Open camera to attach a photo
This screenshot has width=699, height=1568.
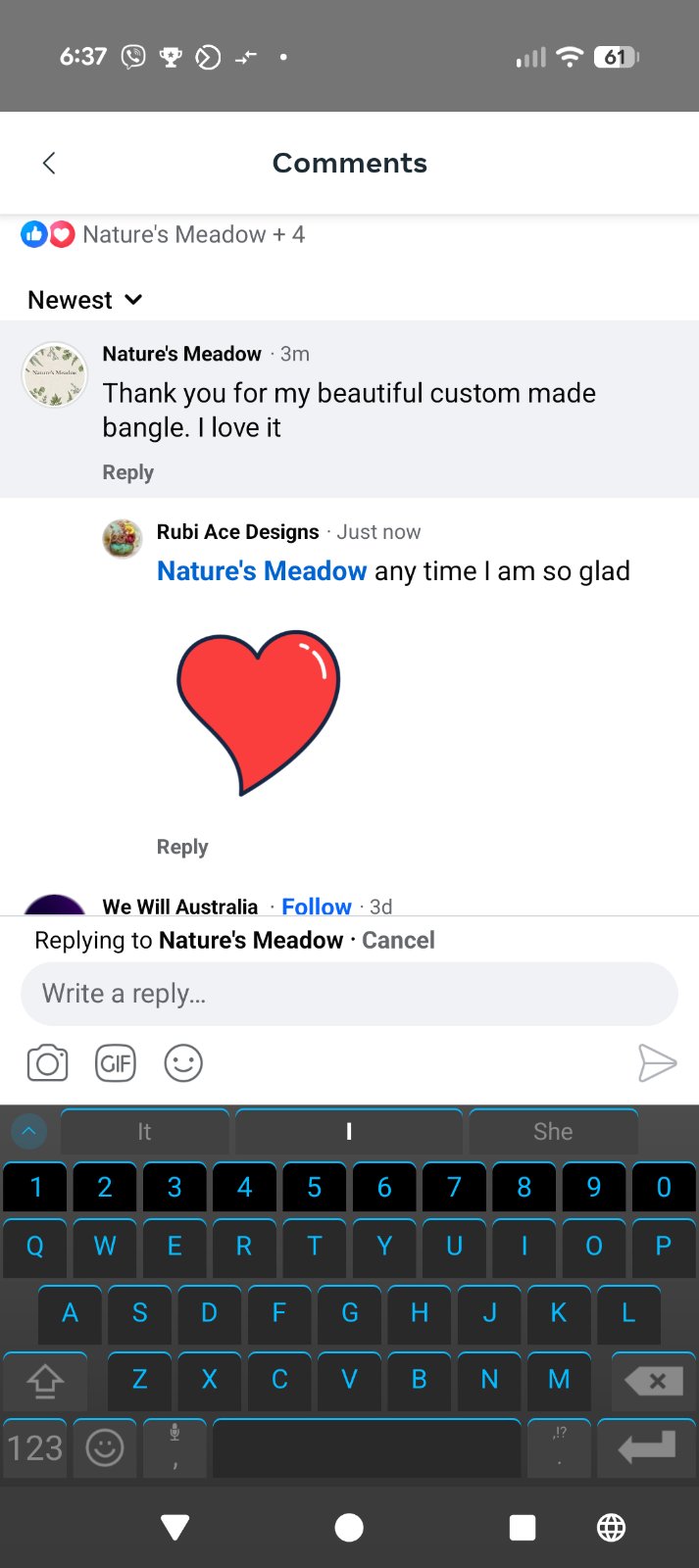[47, 1063]
